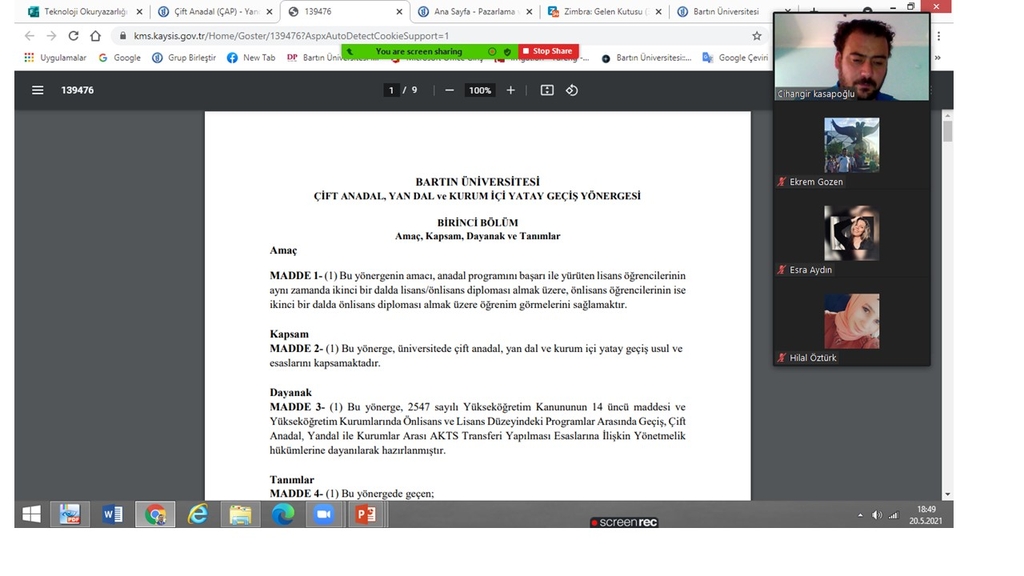Image resolution: width=1024 pixels, height=576 pixels.
Task: Zoom in the PDF document
Action: (511, 90)
